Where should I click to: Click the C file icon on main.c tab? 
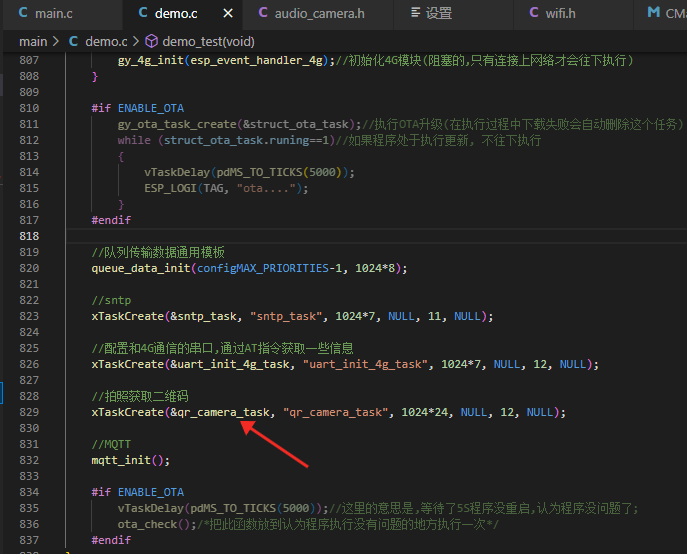pos(23,13)
